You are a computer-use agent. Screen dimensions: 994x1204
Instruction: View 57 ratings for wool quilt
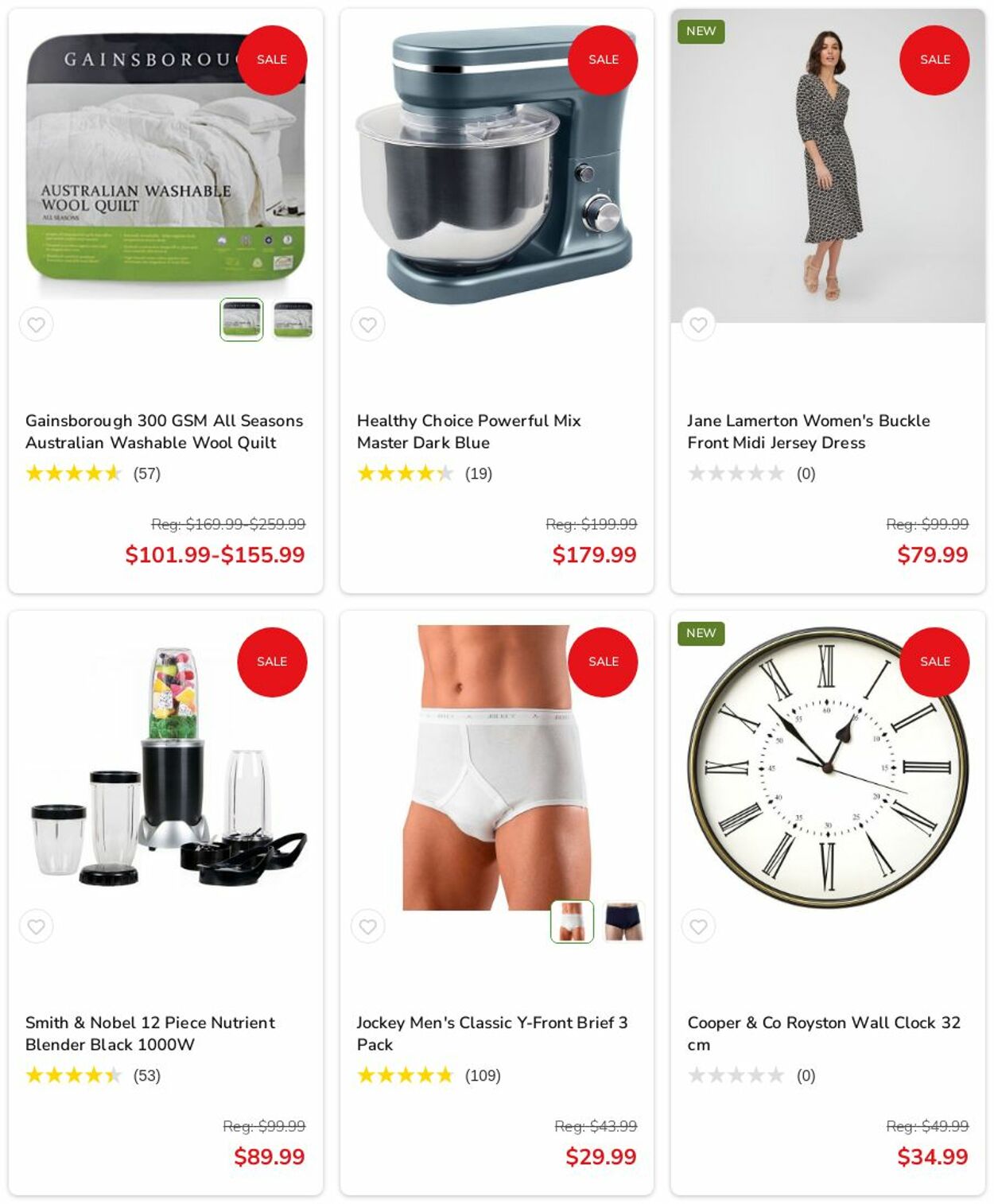point(147,473)
